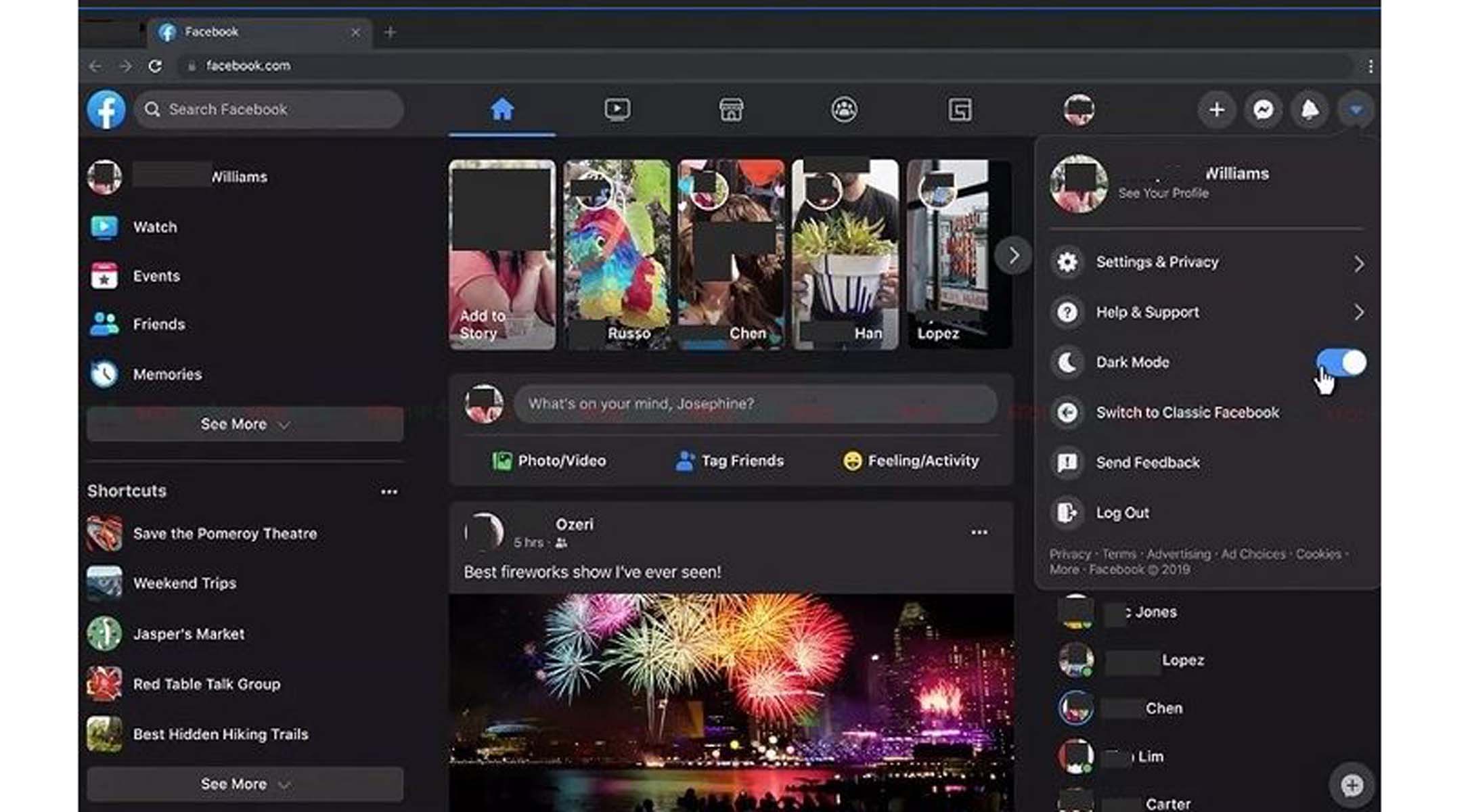Open the Marketplace storefront icon
Screen dimensions: 1472x812
coord(731,110)
